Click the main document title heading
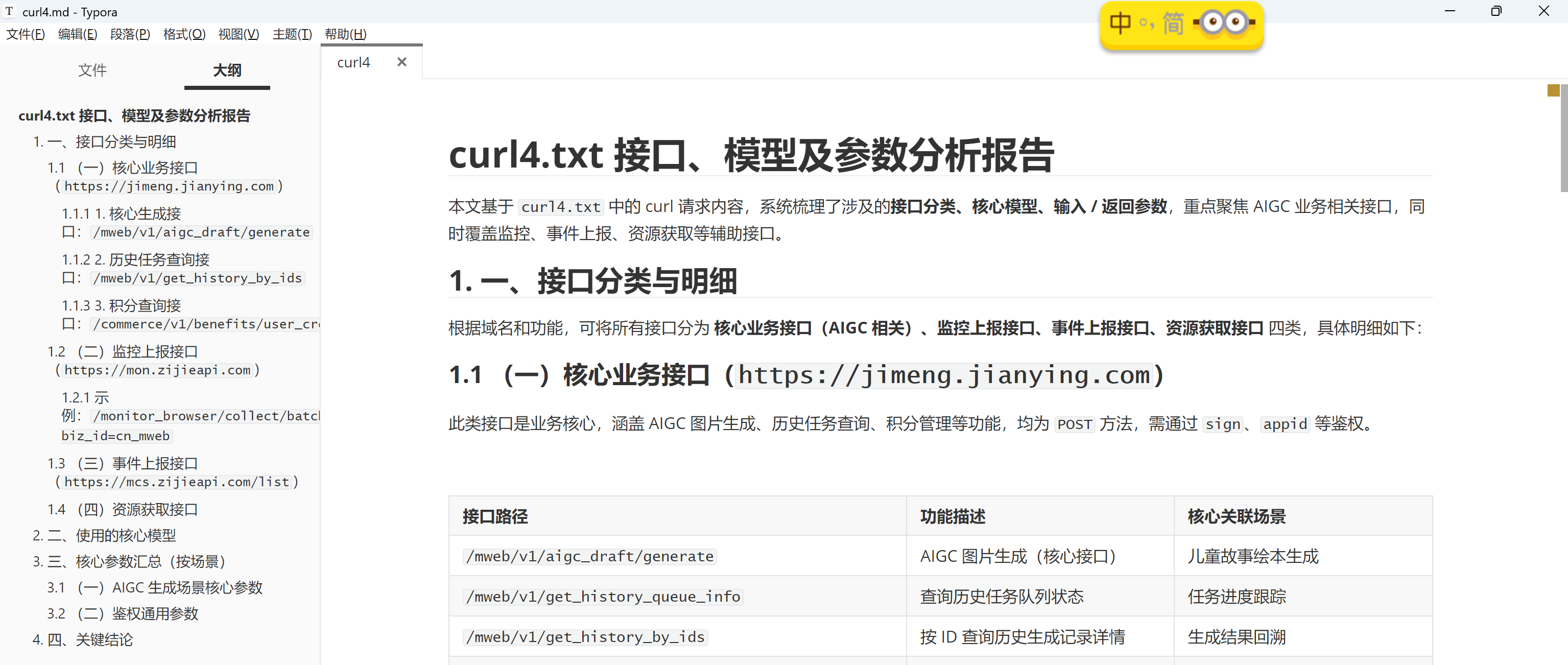This screenshot has width=1568, height=665. click(751, 155)
